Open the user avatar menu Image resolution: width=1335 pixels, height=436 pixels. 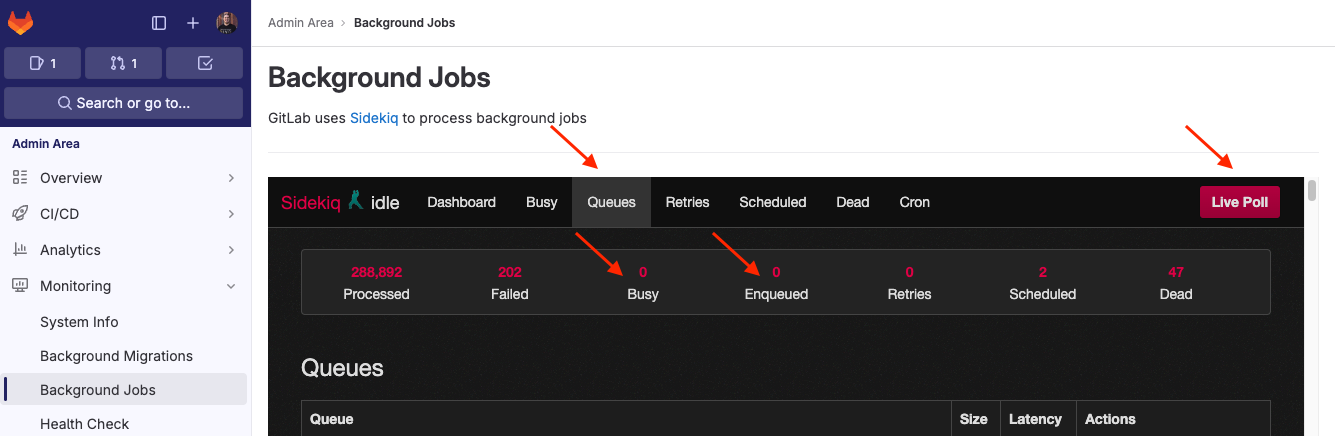point(227,23)
